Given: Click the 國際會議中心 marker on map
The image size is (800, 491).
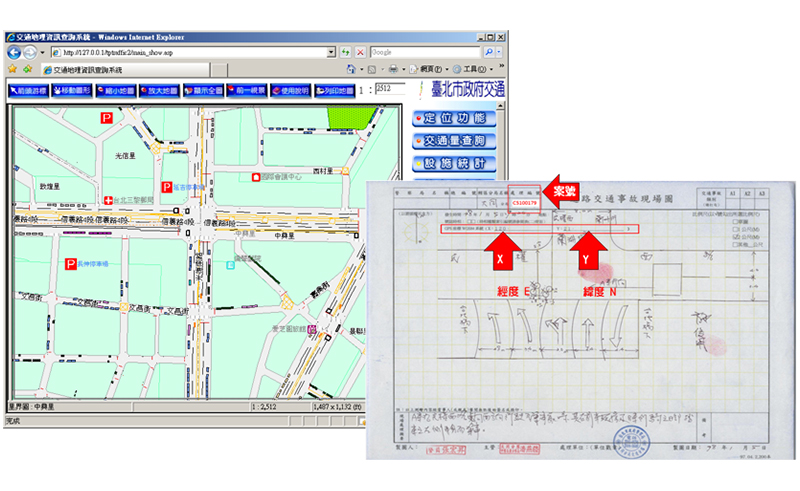Looking at the screenshot, I should pos(256,178).
